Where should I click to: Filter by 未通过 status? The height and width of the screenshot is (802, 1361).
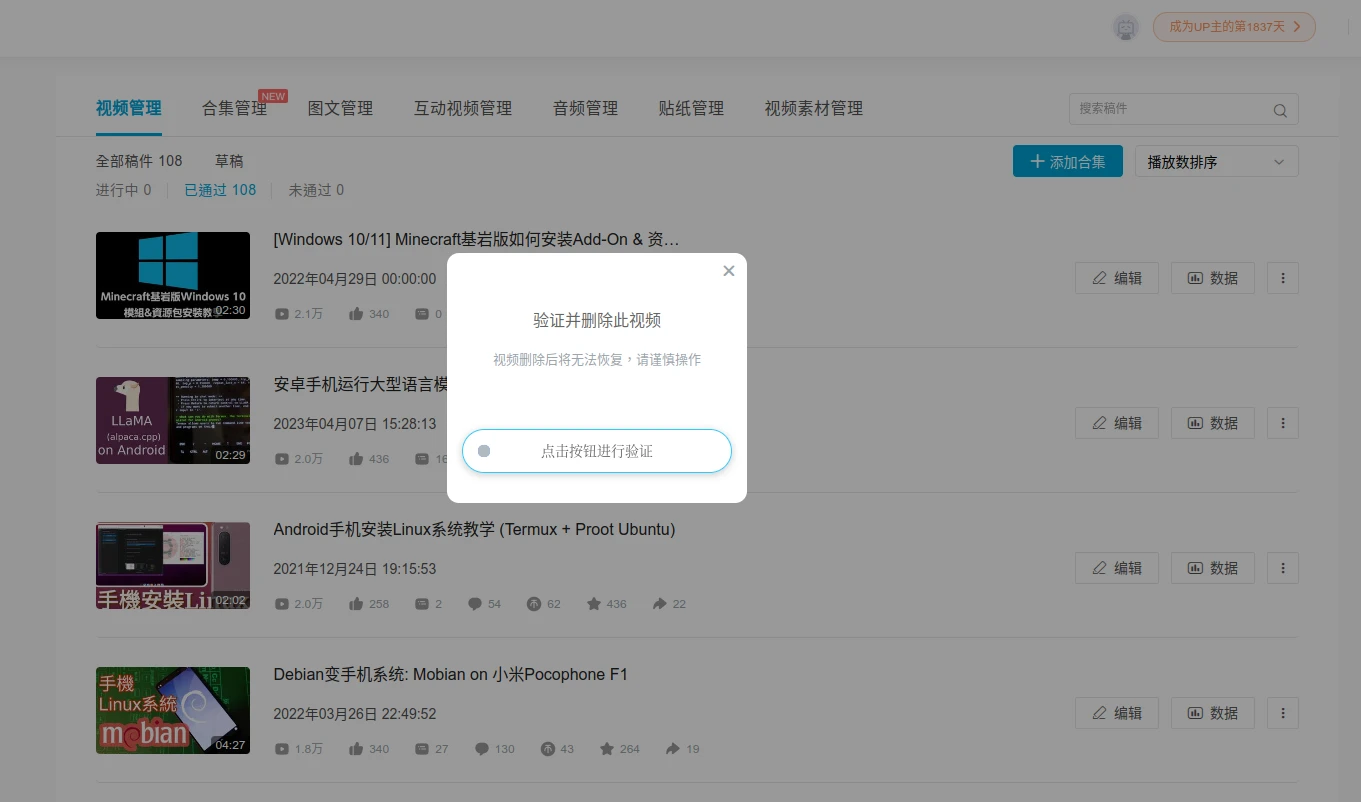[316, 190]
